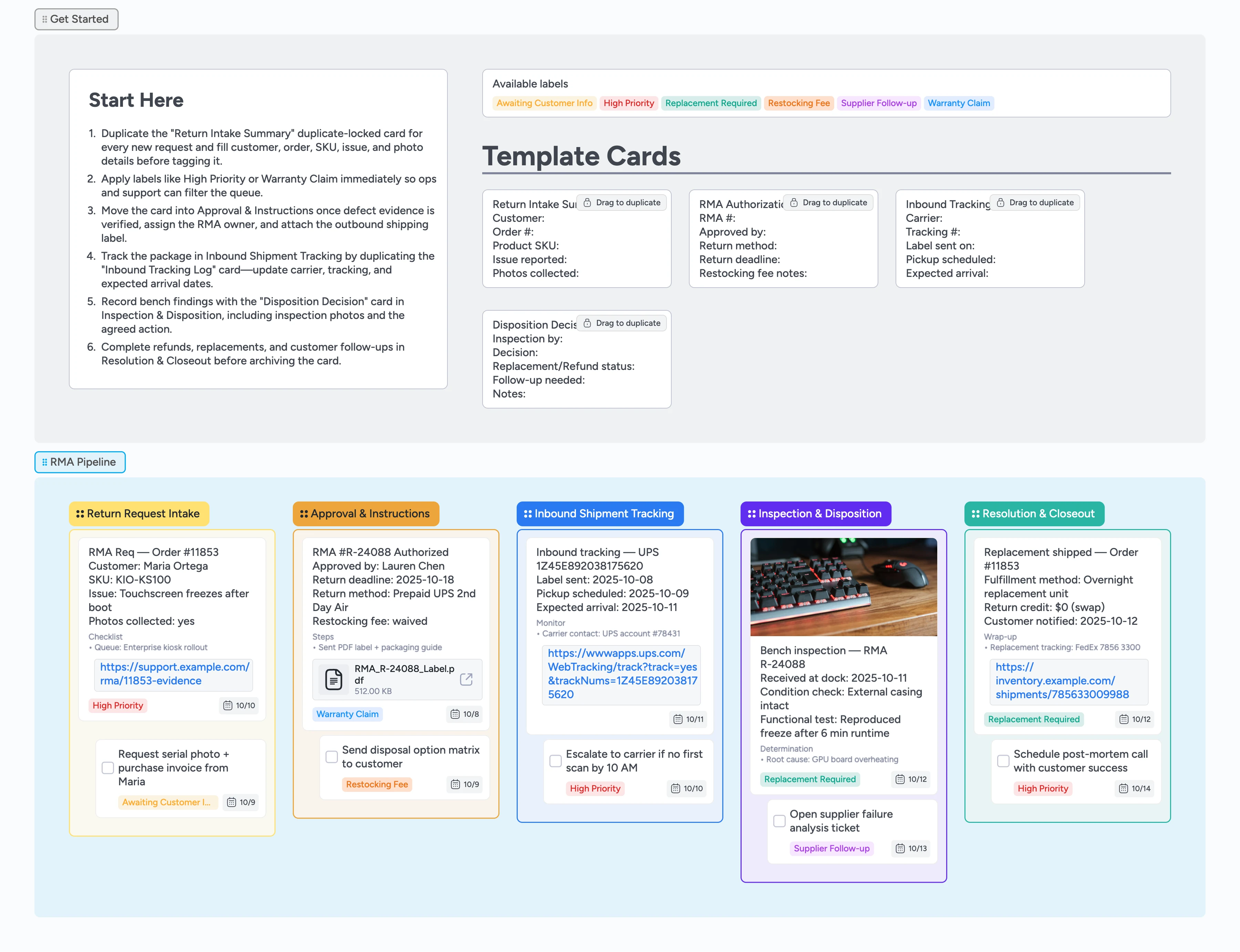Screen dimensions: 1240x952
Task: Select the Awaiting Customer Info label chip
Action: pyautogui.click(x=544, y=103)
